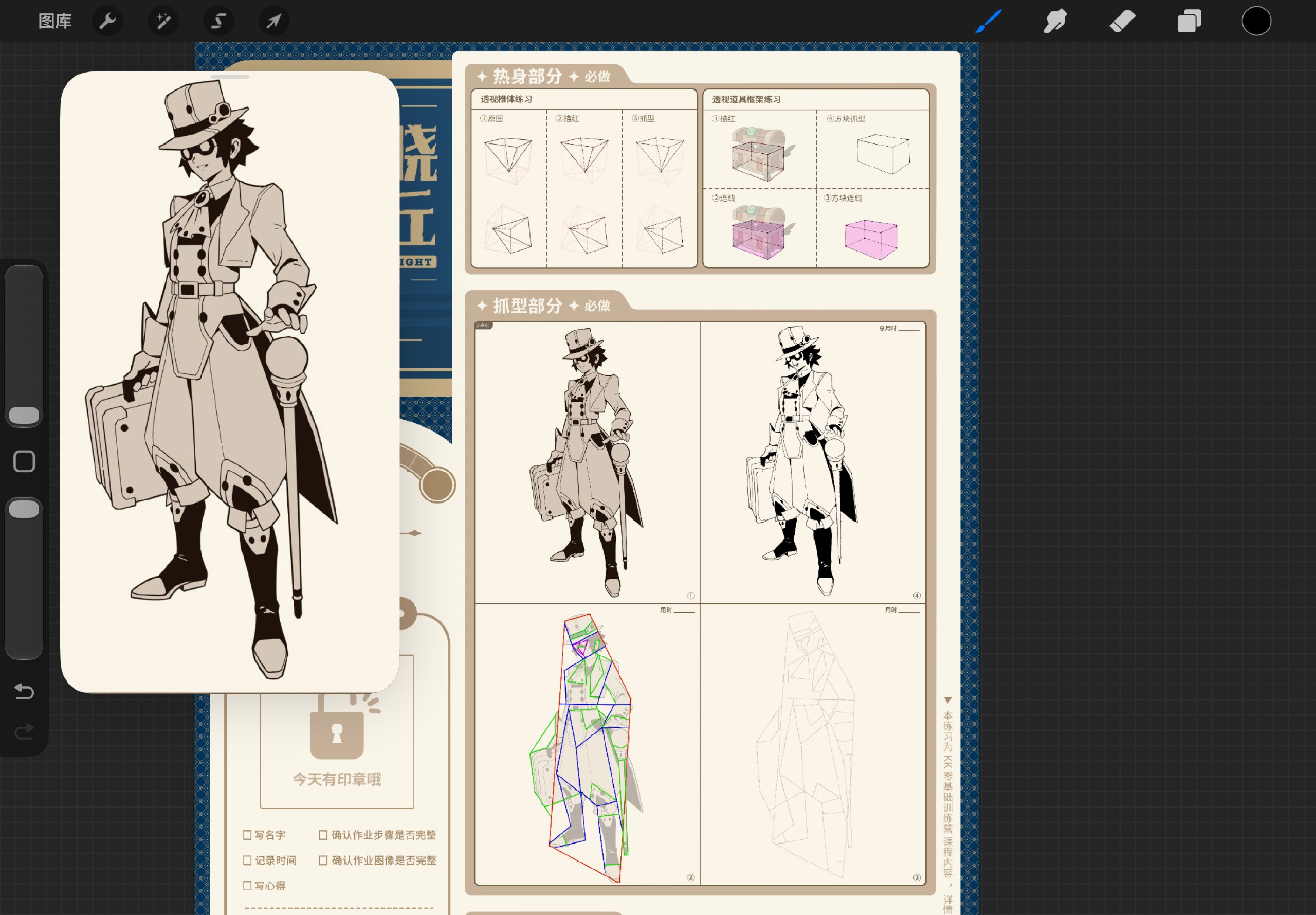The height and width of the screenshot is (915, 1316).
Task: Tap the 透视椎体练习 panel title
Action: pos(506,99)
